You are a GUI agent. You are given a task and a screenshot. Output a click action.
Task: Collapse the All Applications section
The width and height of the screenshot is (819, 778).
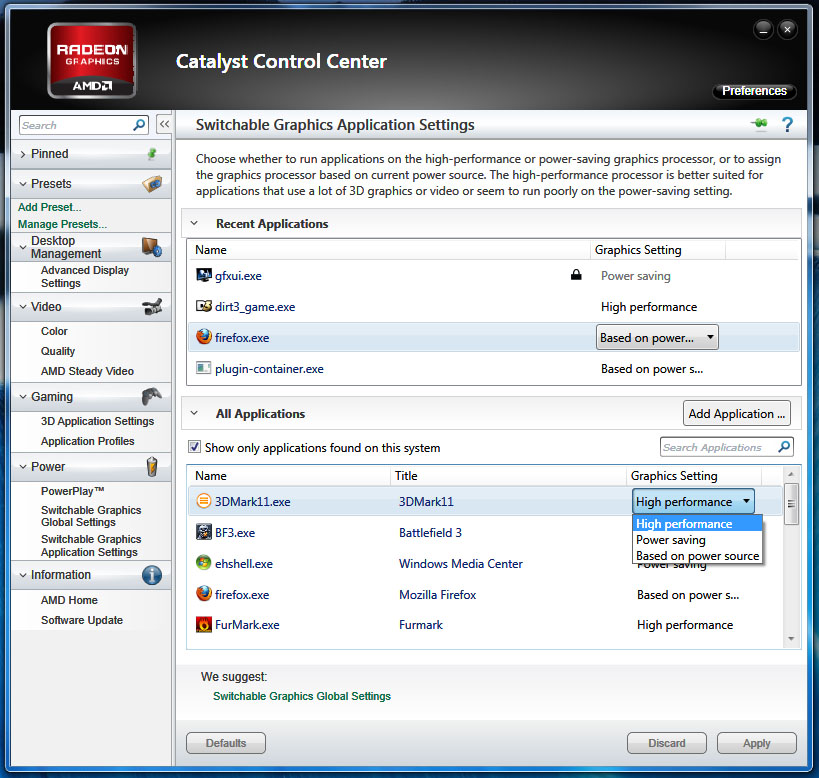point(195,414)
